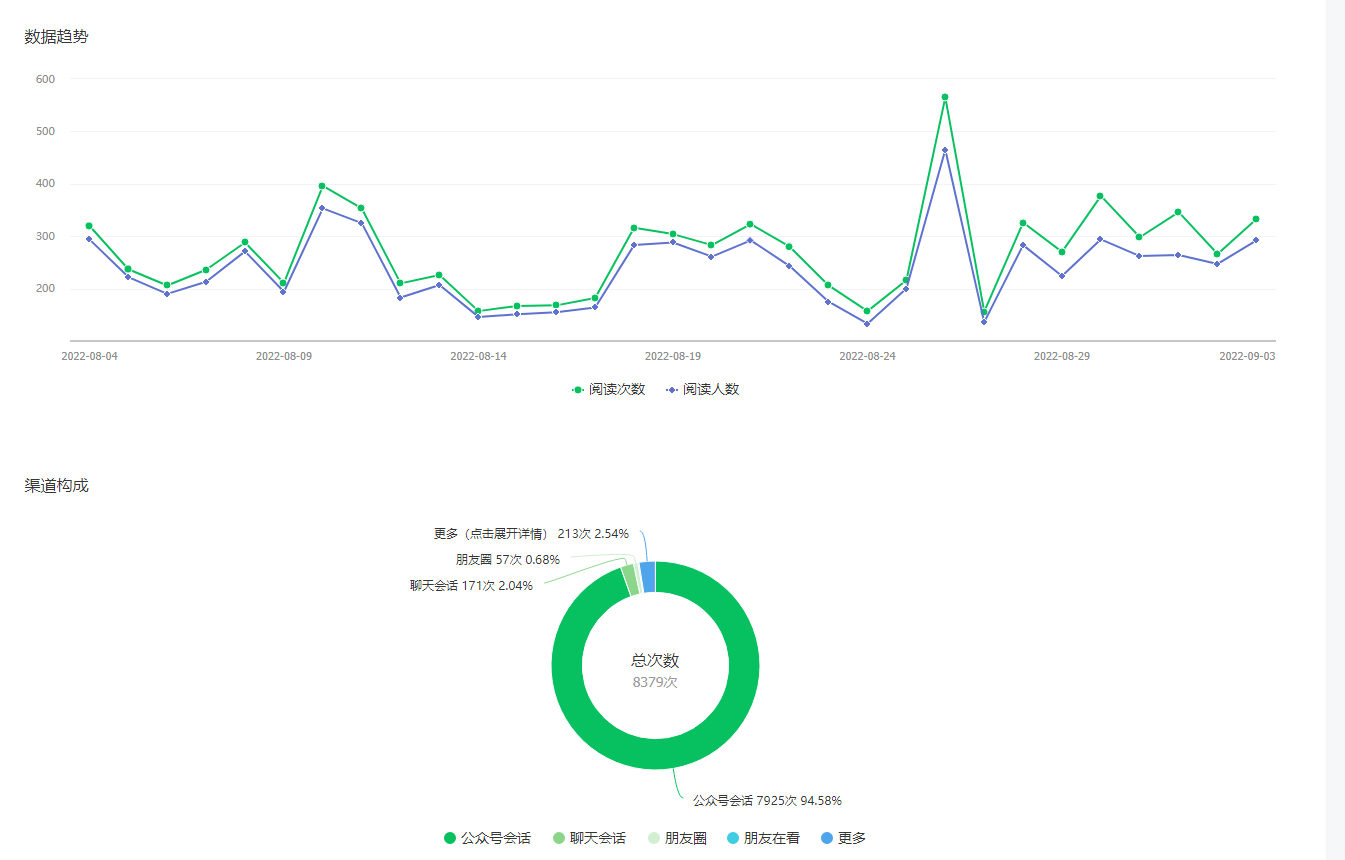
Task: Click the large green 公众号会话 donut segment
Action: pyautogui.click(x=655, y=754)
